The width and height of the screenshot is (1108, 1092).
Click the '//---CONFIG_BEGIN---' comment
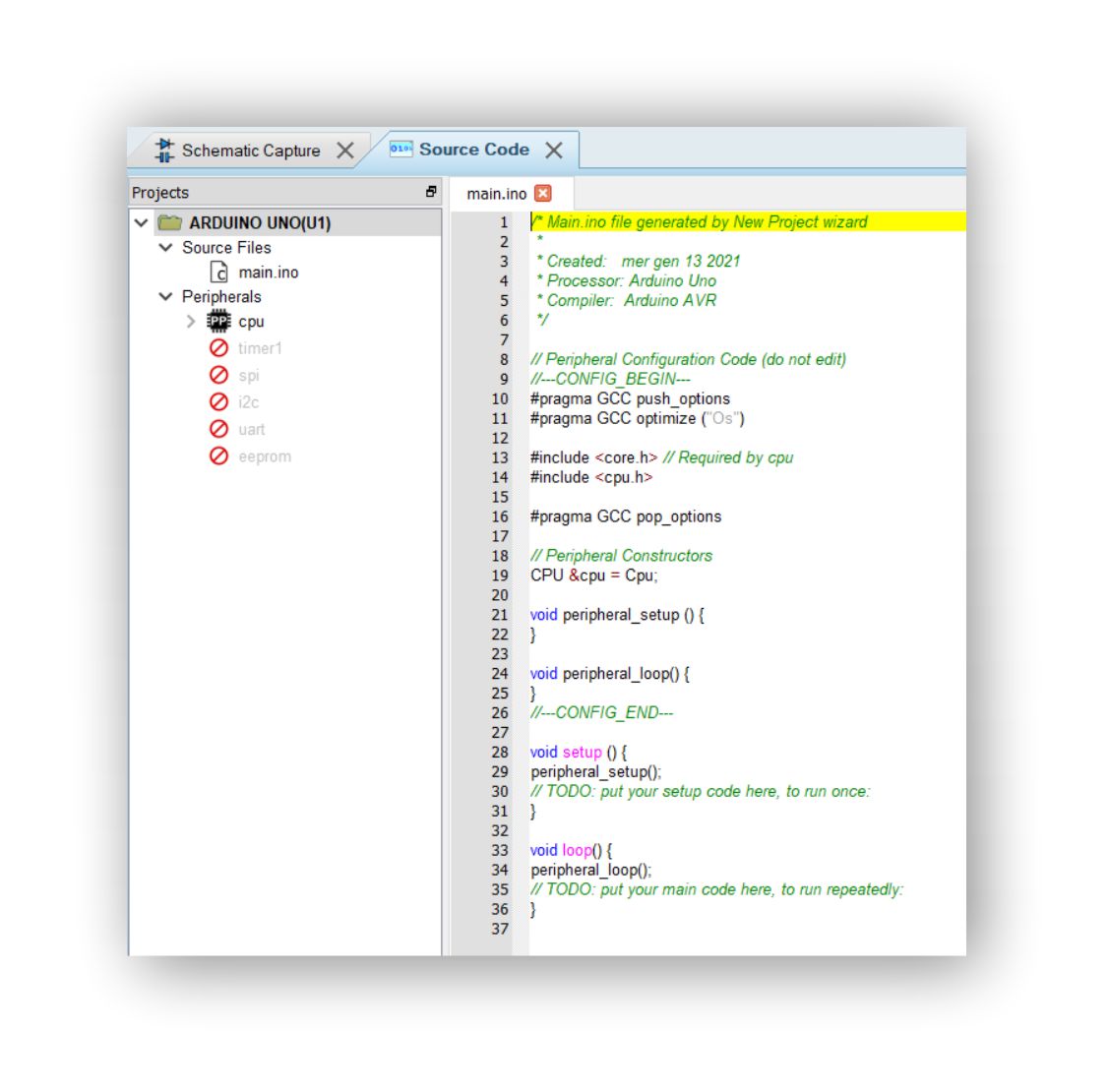610,380
